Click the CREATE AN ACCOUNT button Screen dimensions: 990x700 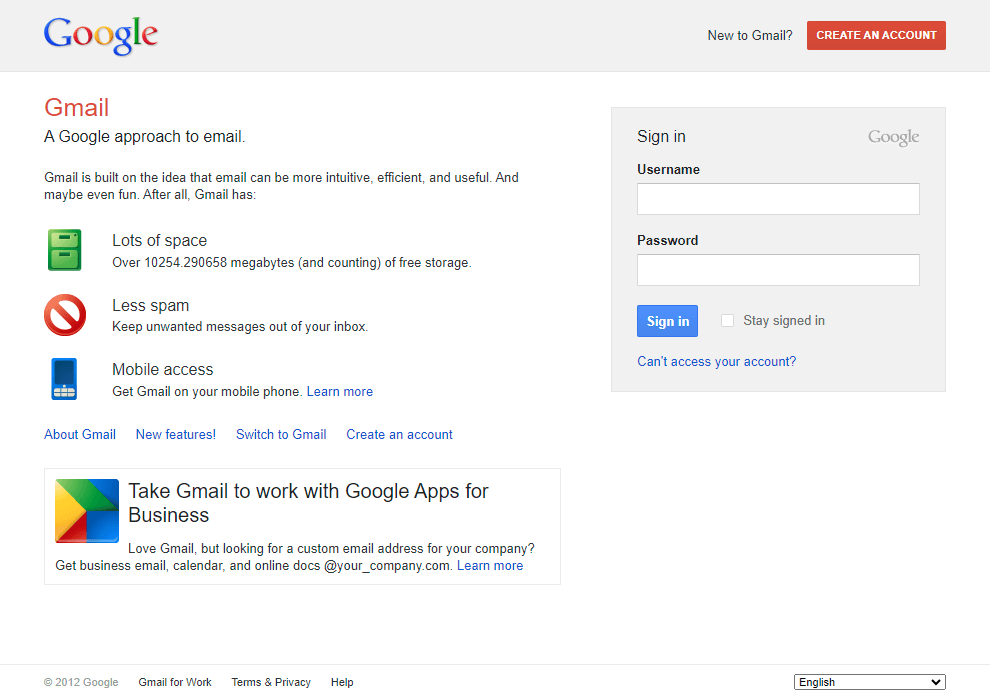click(x=876, y=35)
